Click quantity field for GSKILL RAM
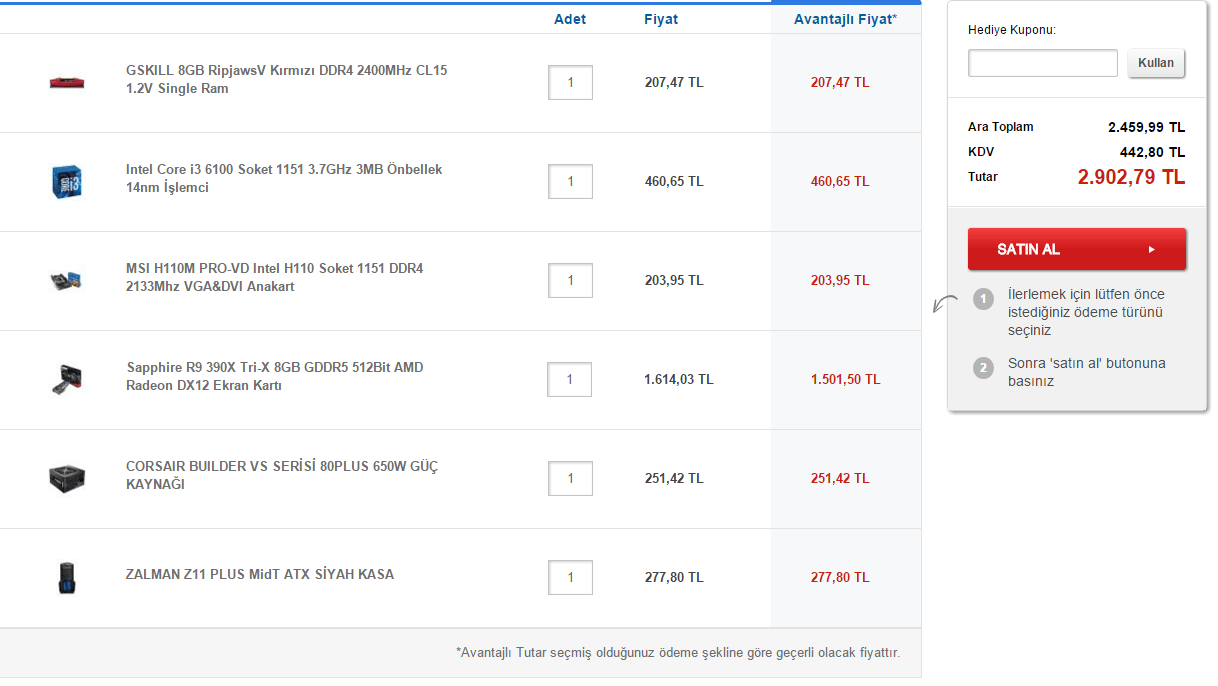Viewport: 1218px width, 686px height. click(570, 82)
